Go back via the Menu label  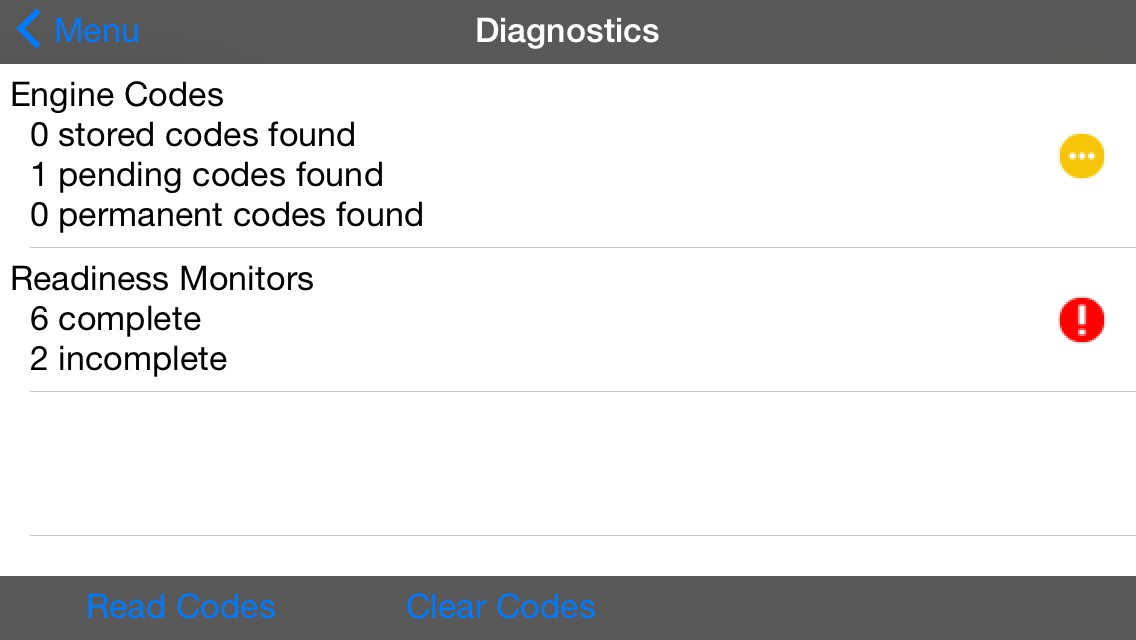pyautogui.click(x=97, y=31)
